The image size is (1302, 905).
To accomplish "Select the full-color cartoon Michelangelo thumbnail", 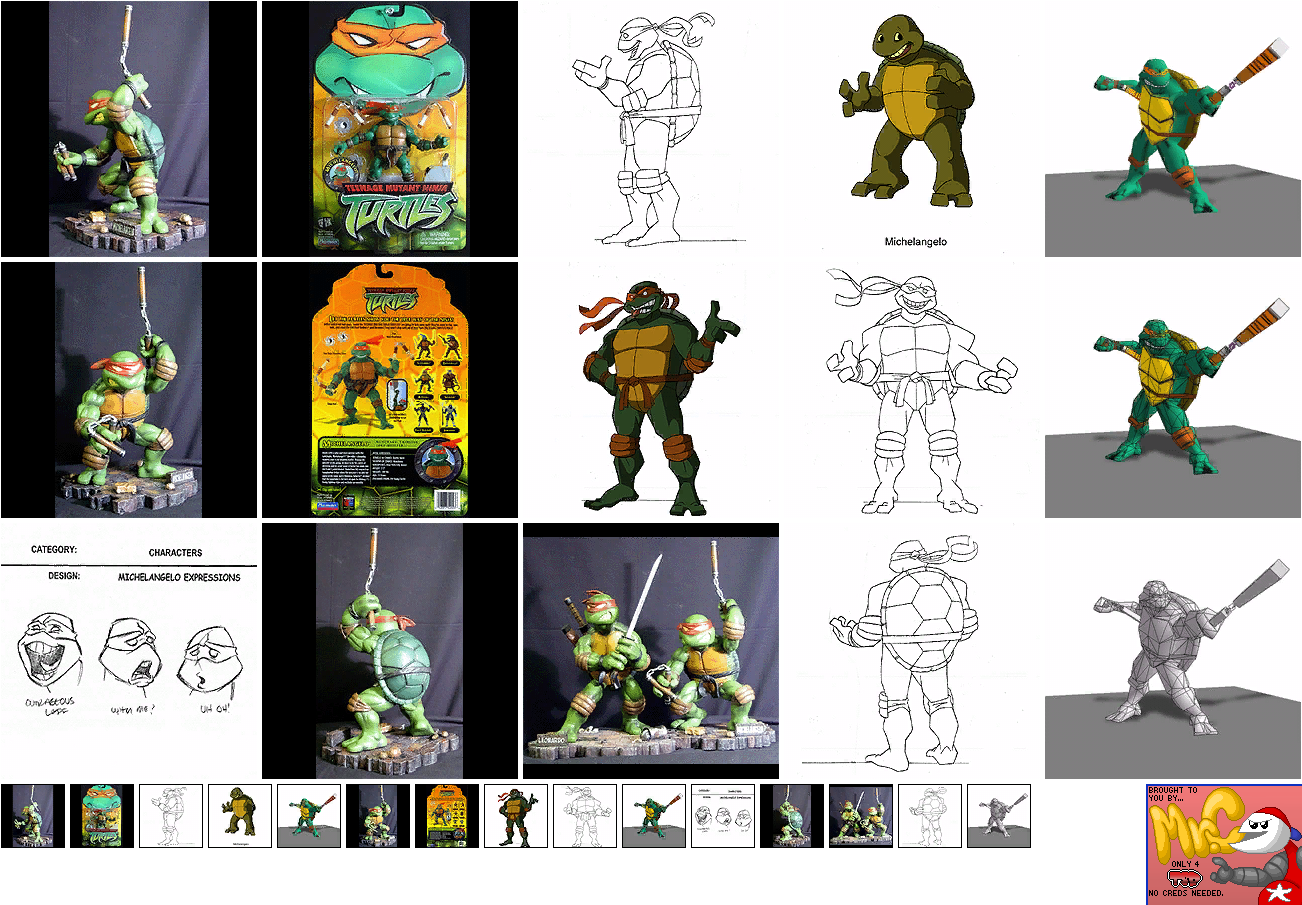I will (516, 816).
